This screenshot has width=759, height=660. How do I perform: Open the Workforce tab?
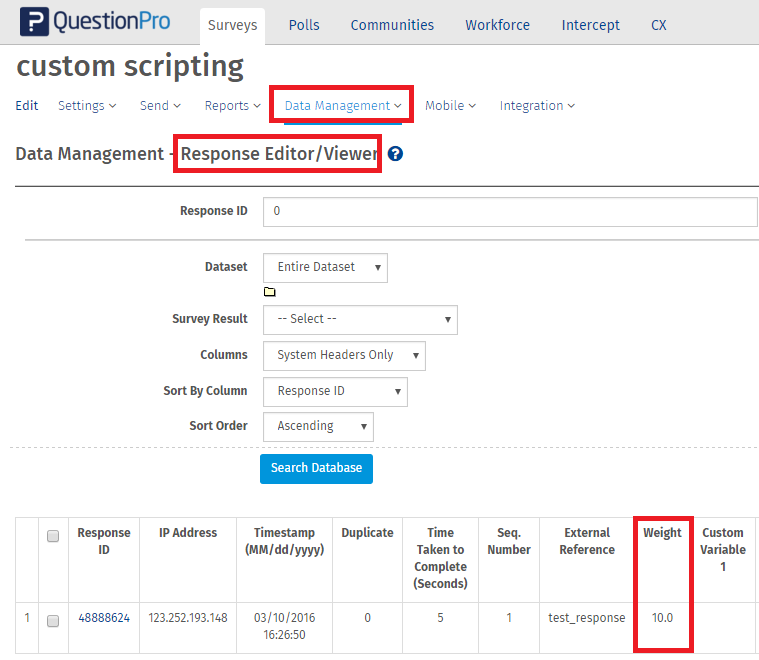pyautogui.click(x=497, y=25)
